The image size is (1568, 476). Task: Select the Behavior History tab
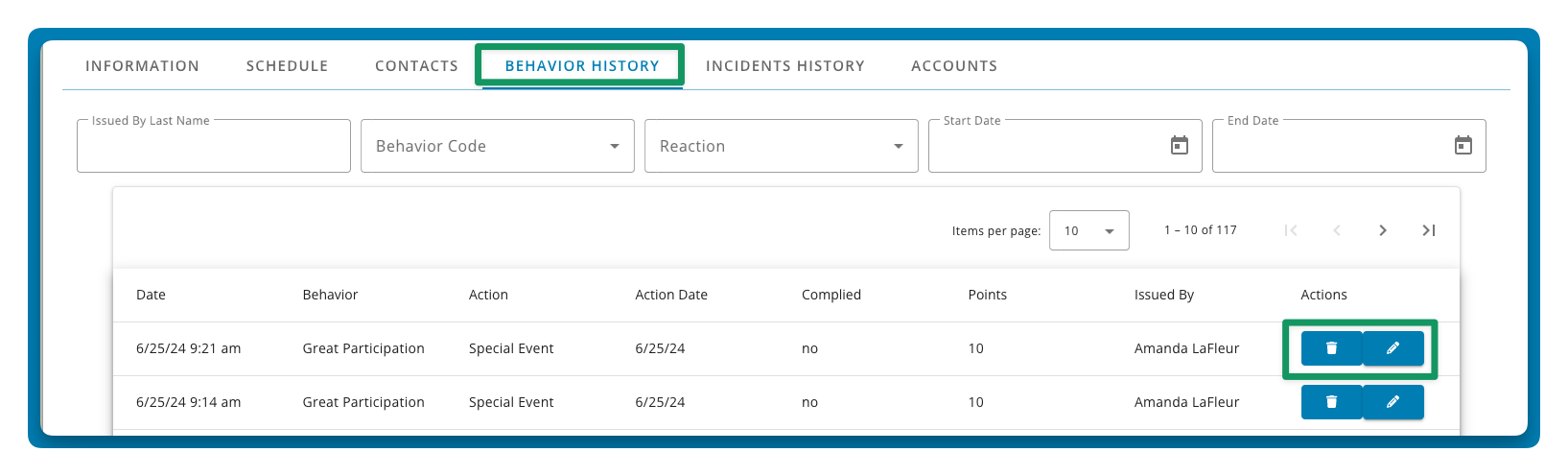coord(582,66)
